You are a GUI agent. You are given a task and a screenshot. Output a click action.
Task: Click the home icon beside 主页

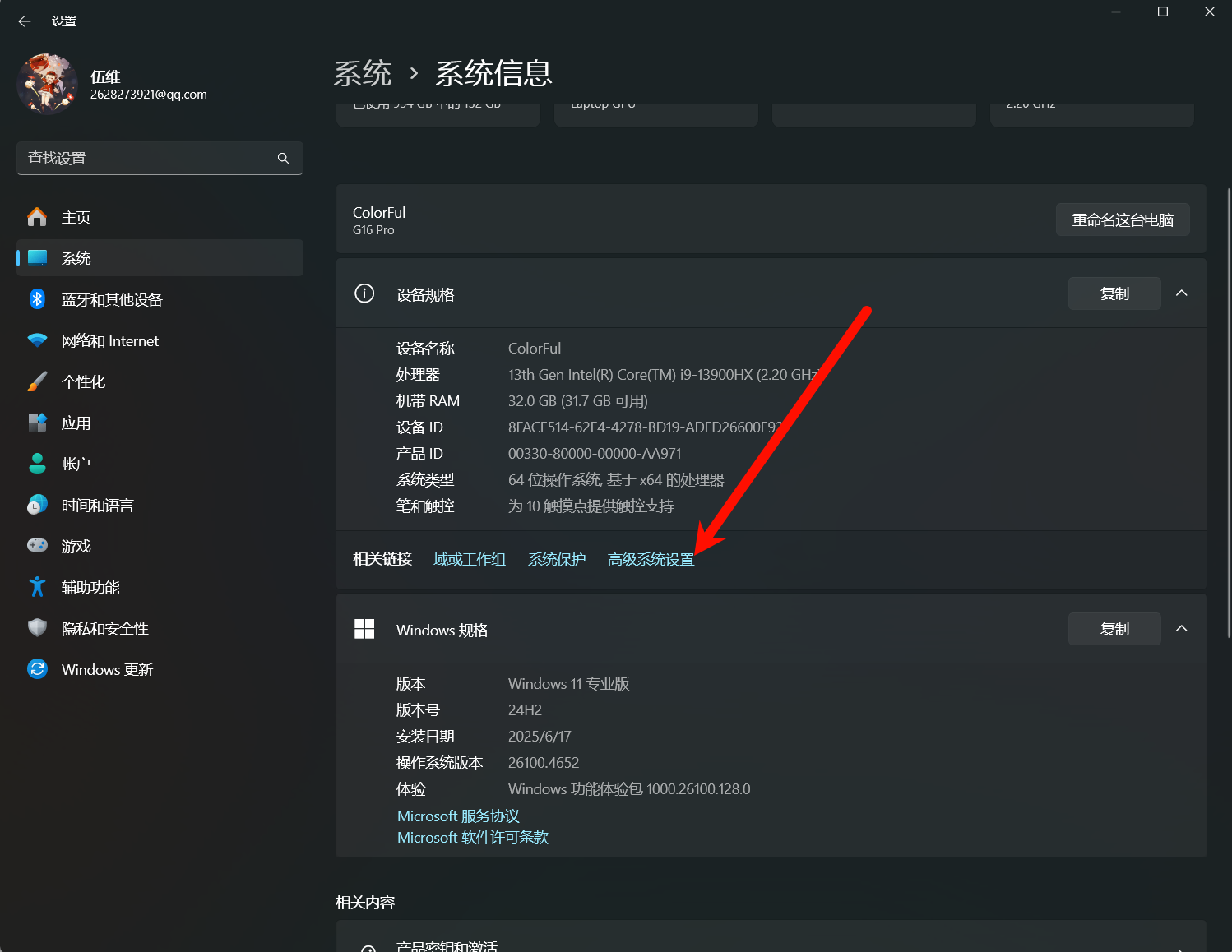click(x=37, y=217)
